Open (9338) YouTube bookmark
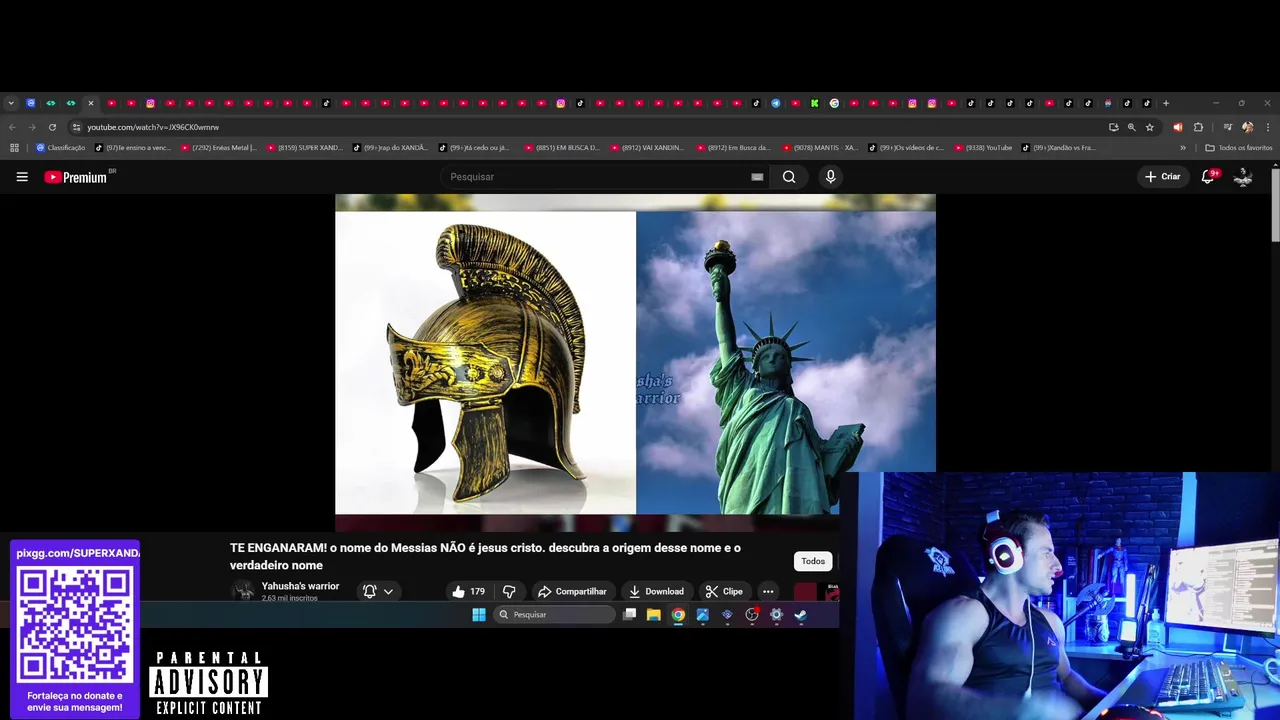Screen dimensions: 1280x720 (x=983, y=148)
